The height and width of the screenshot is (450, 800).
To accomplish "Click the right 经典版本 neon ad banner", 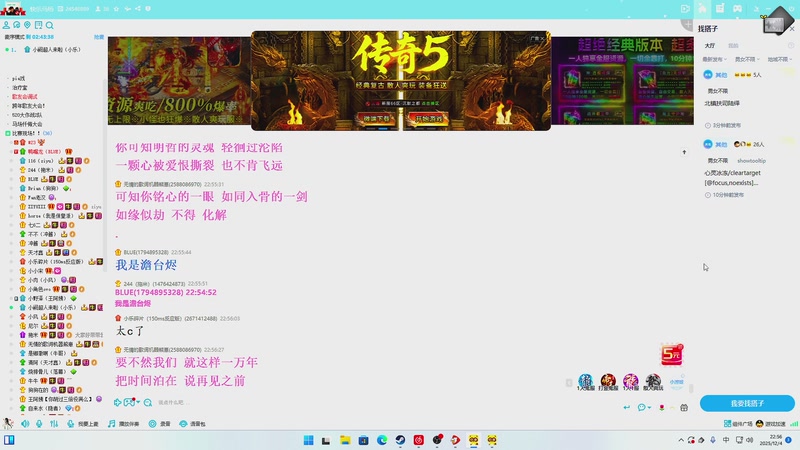I will tap(622, 81).
